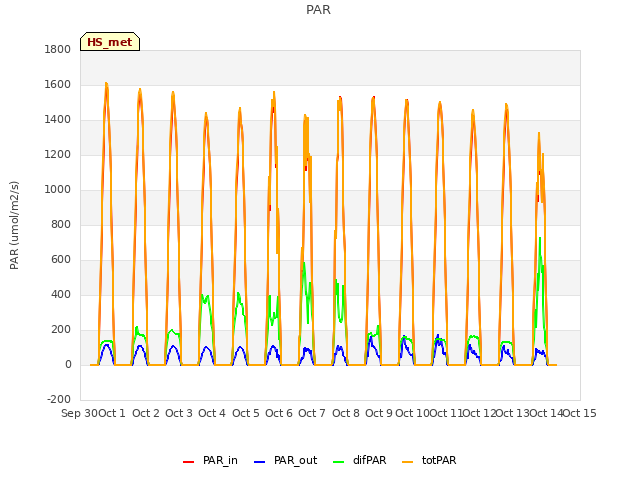Click the Oct 14 green difPAR spike
Viewport: 640px width, 480px height.
pos(540,239)
